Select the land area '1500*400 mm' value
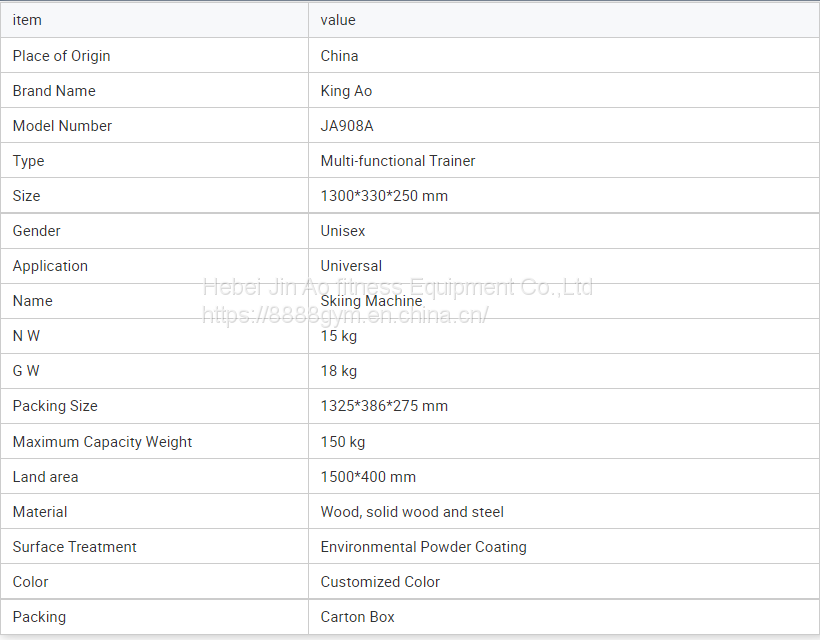 pos(368,477)
